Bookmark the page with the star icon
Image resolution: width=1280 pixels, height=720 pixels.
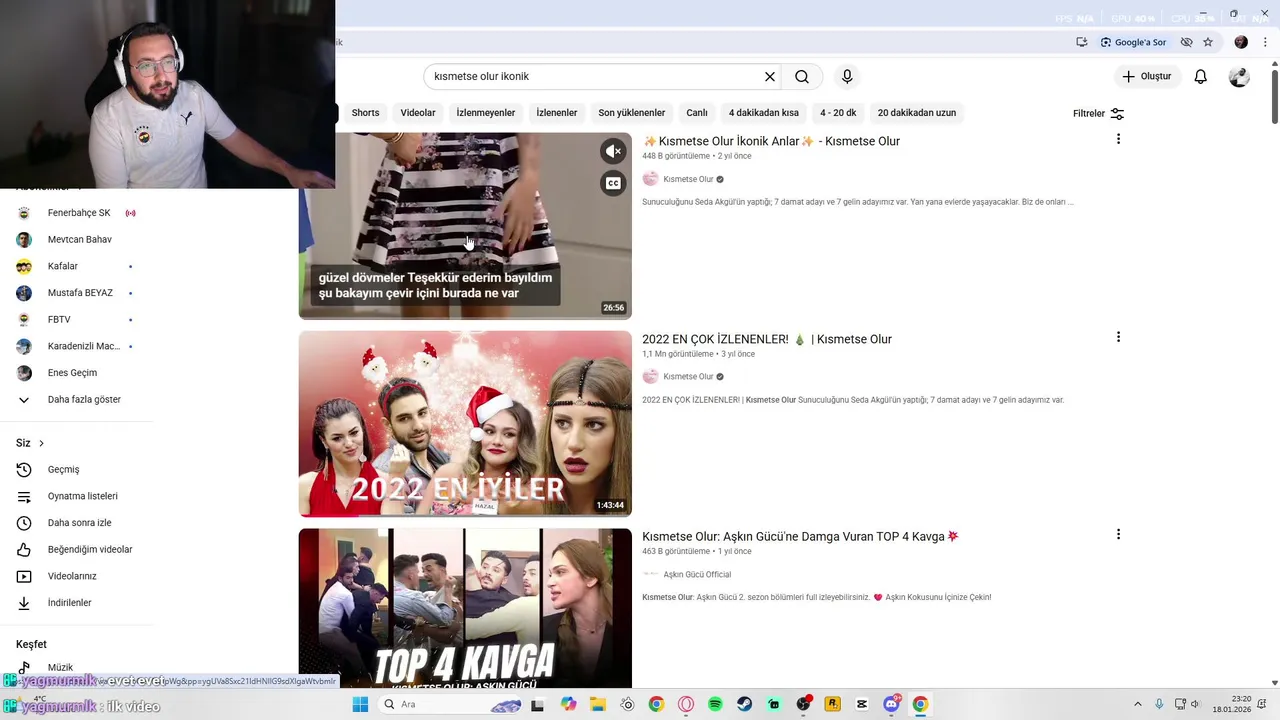[x=1208, y=42]
